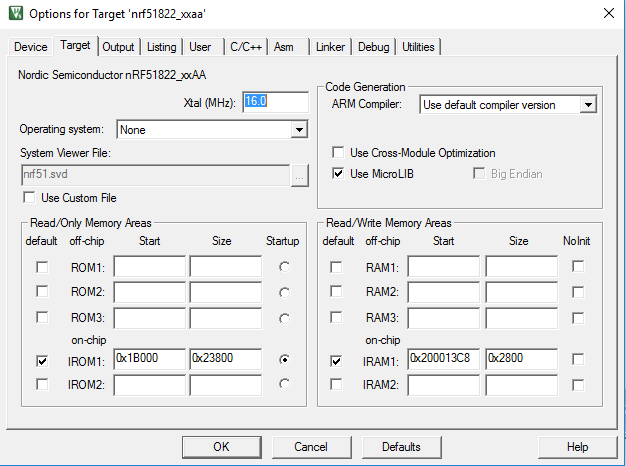This screenshot has height=466, width=626.
Task: Click the IRAM1 Size field 0x2800
Action: [521, 359]
